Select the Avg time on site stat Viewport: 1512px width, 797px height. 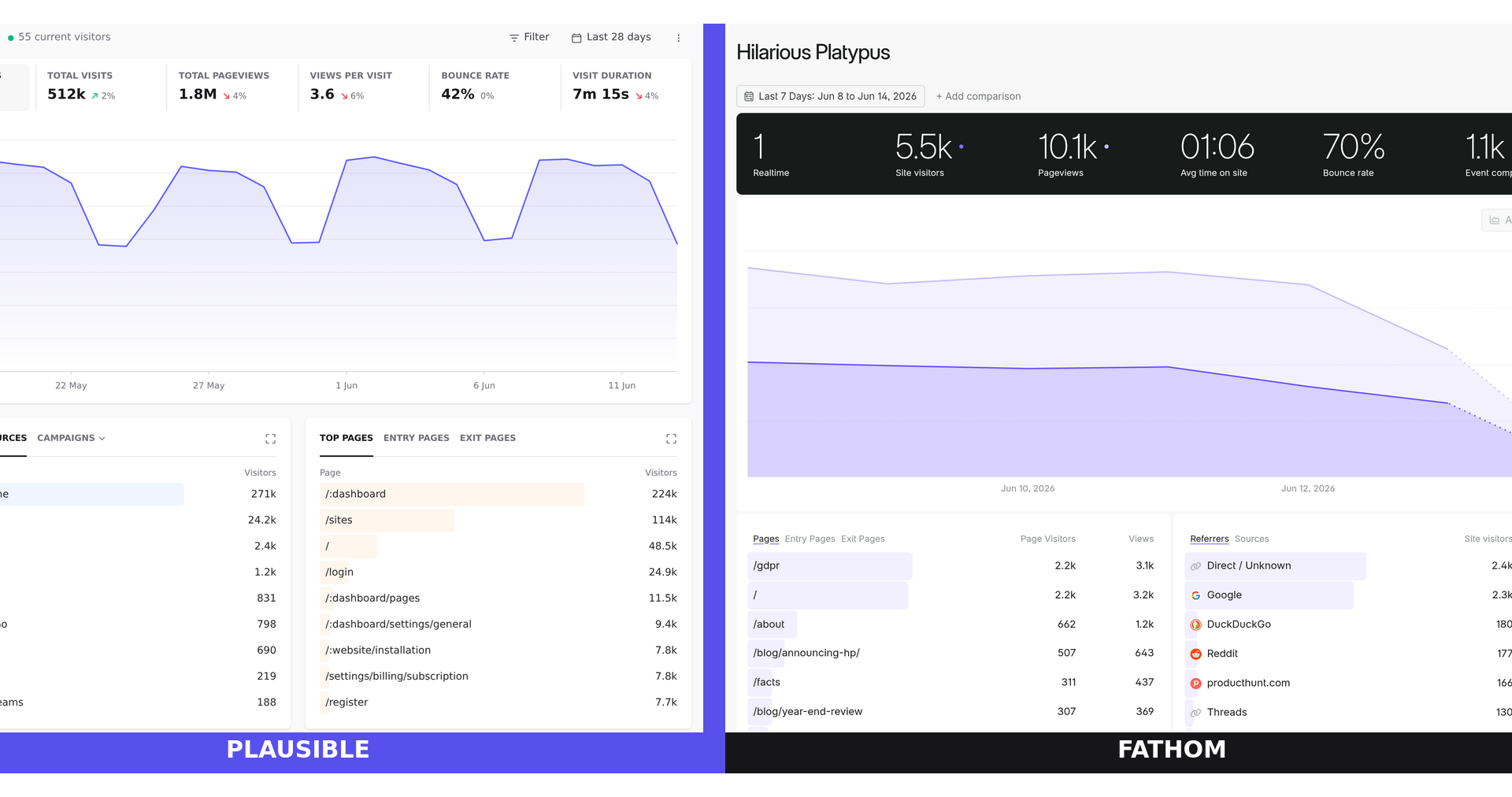tap(1217, 154)
